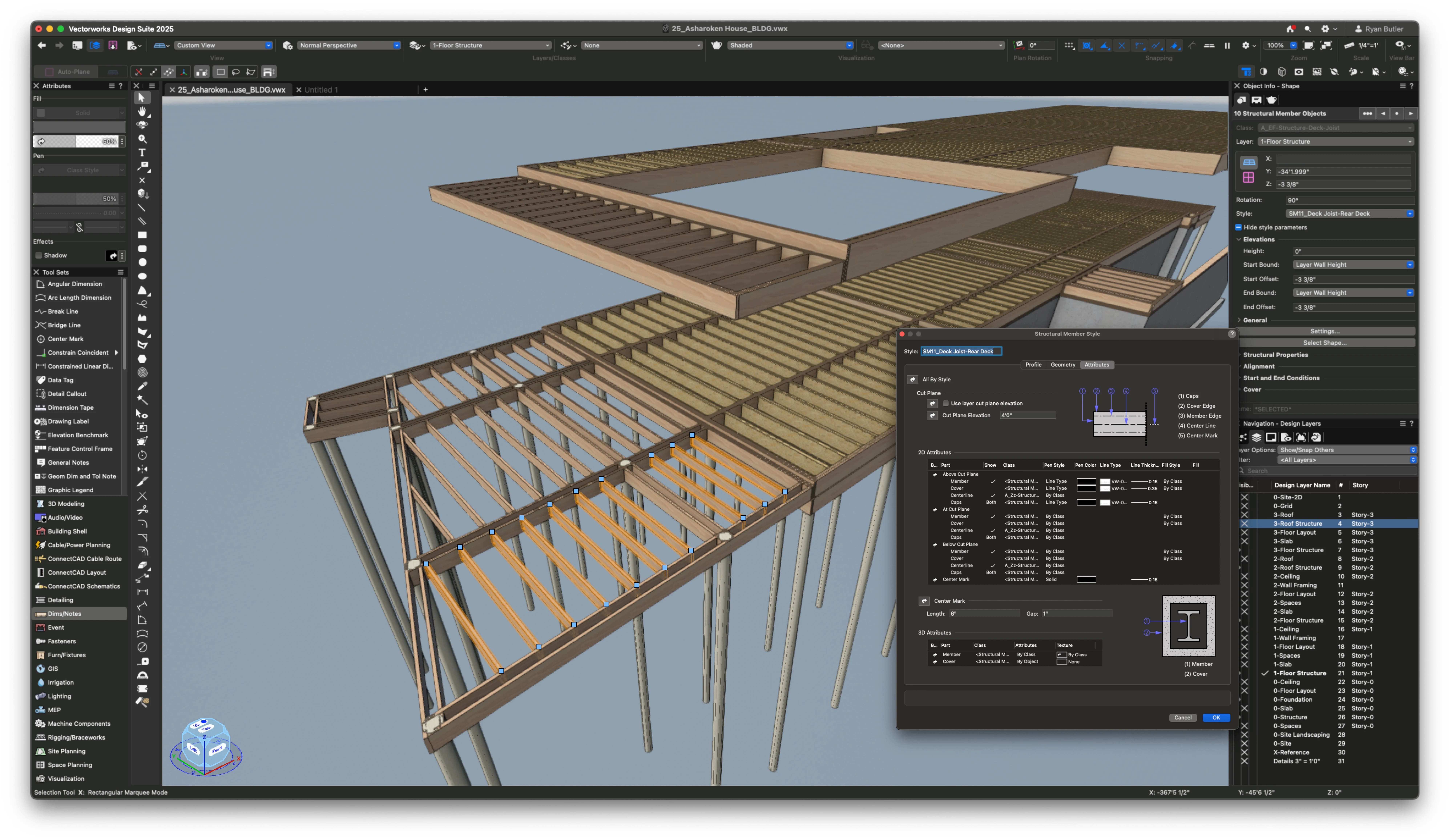Select the Zoom magnifier tool

pyautogui.click(x=142, y=139)
